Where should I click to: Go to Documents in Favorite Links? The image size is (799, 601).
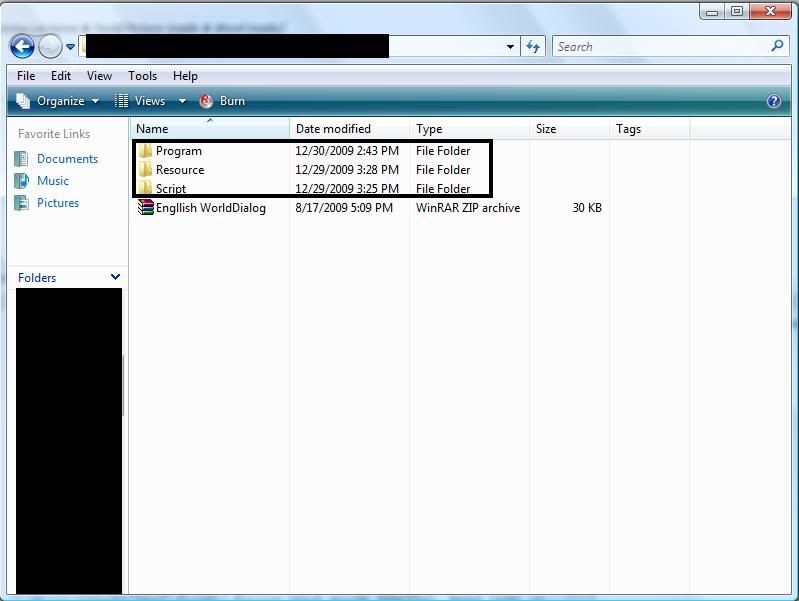tap(67, 159)
